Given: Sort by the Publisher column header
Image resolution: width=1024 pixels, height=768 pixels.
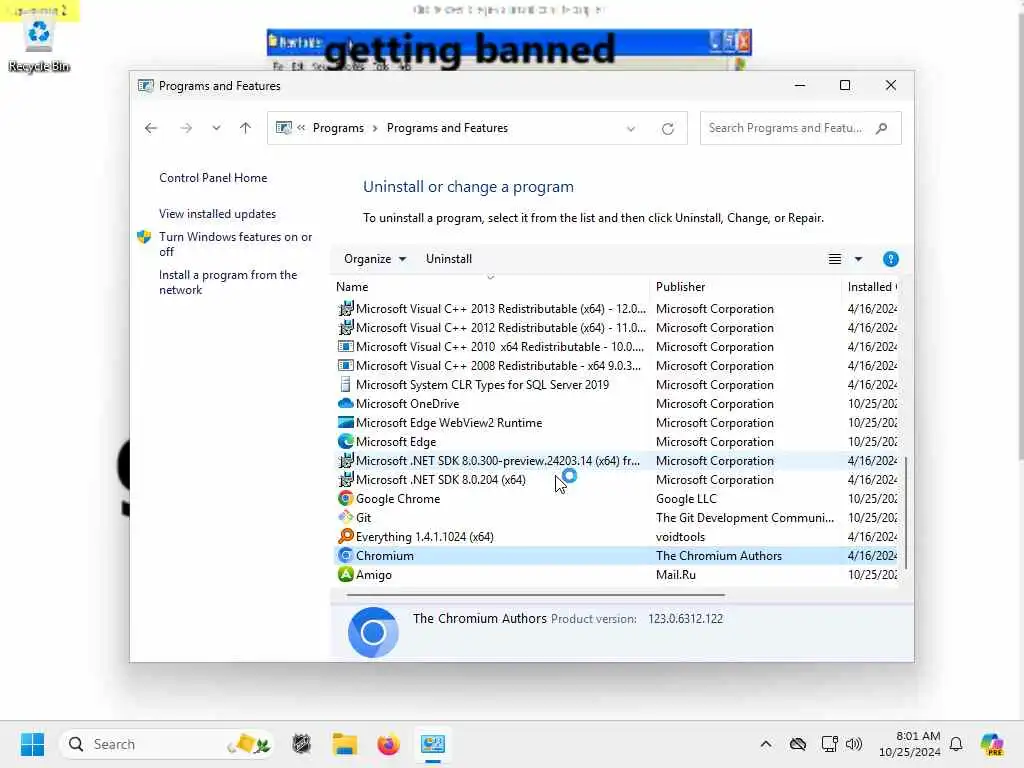Looking at the screenshot, I should click(680, 287).
